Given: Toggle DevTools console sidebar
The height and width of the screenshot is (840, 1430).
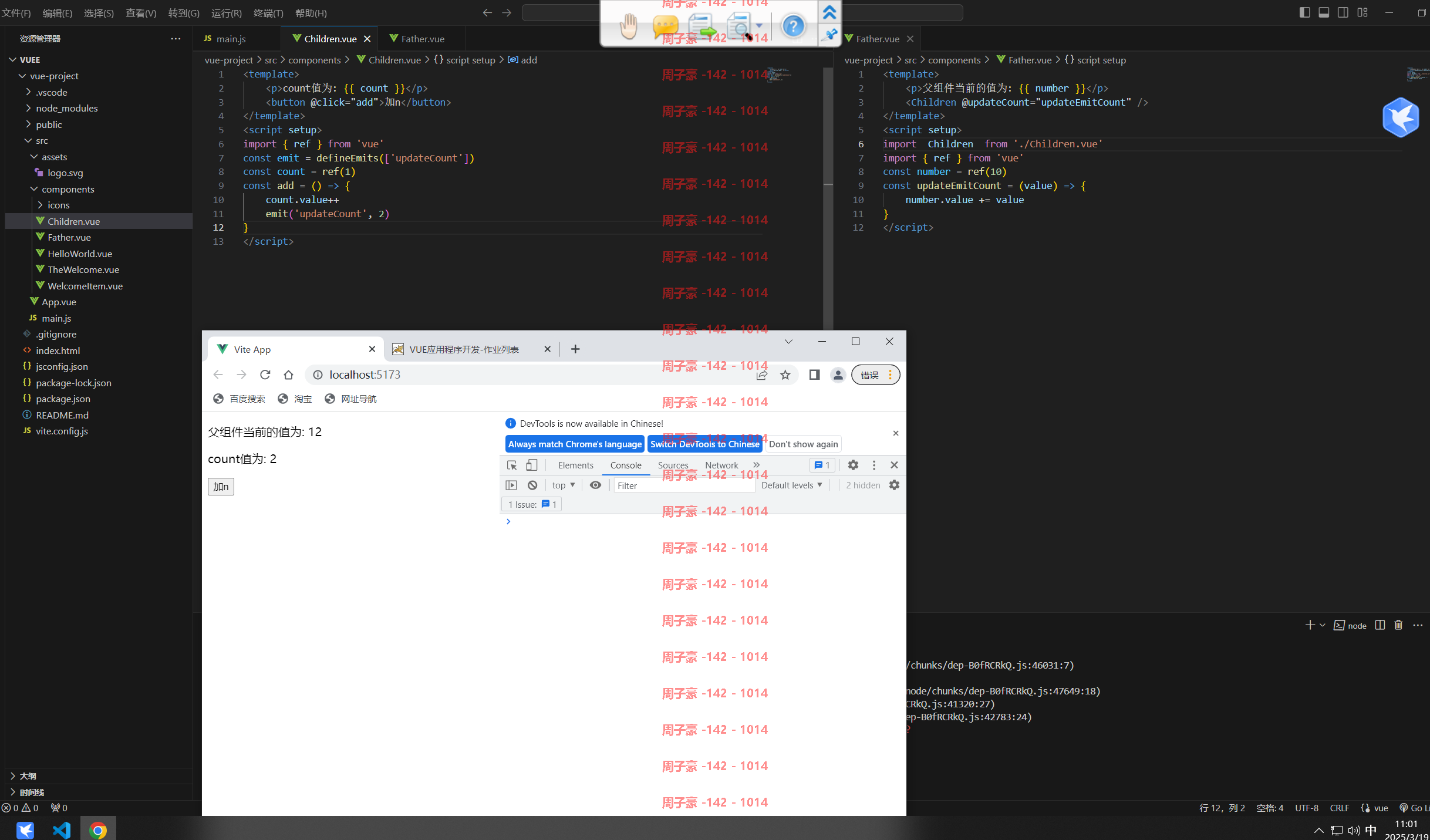Looking at the screenshot, I should (x=511, y=485).
